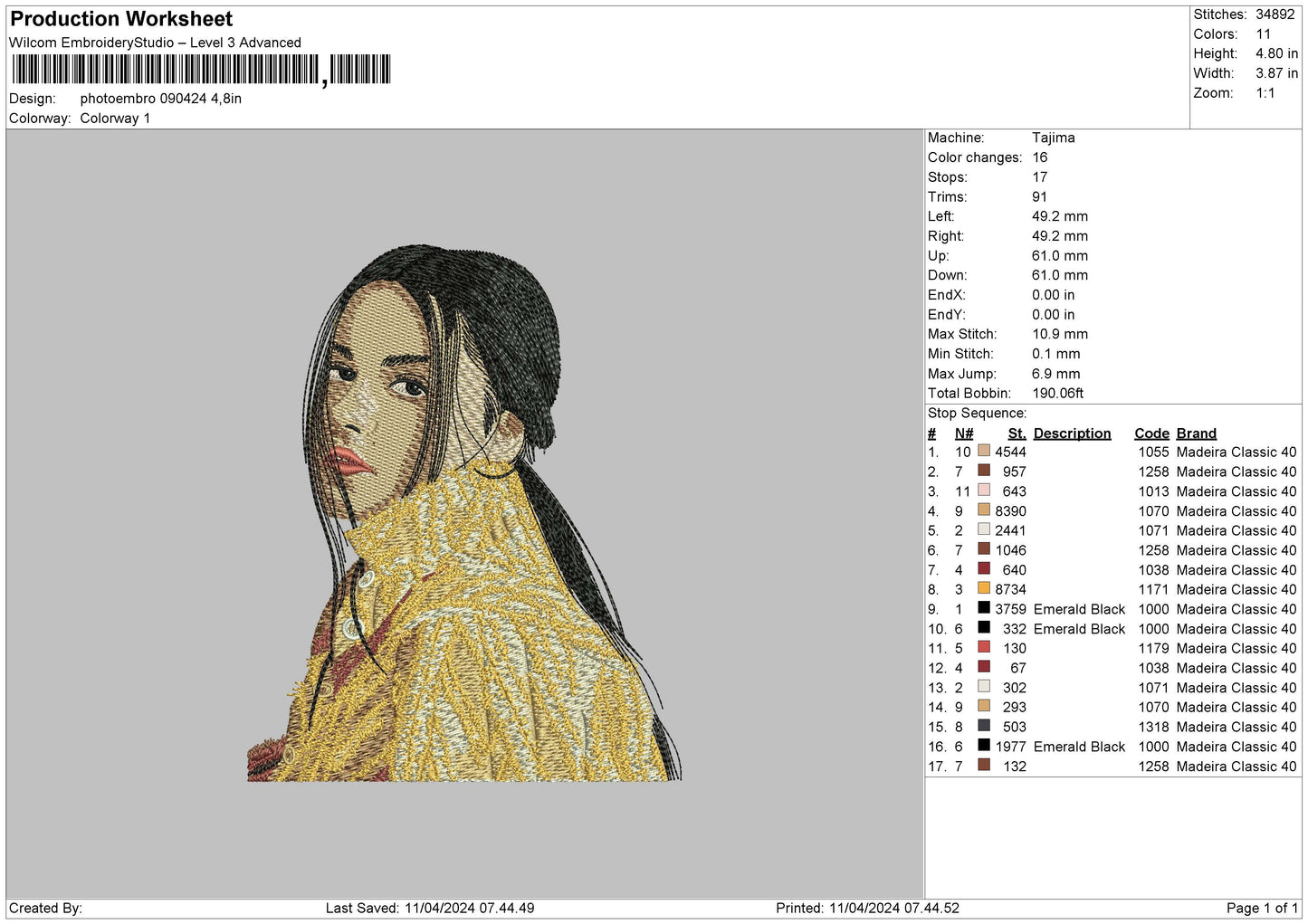Click 'Emerald Black' in stop row 10
This screenshot has height=924, width=1308.
tap(1080, 629)
